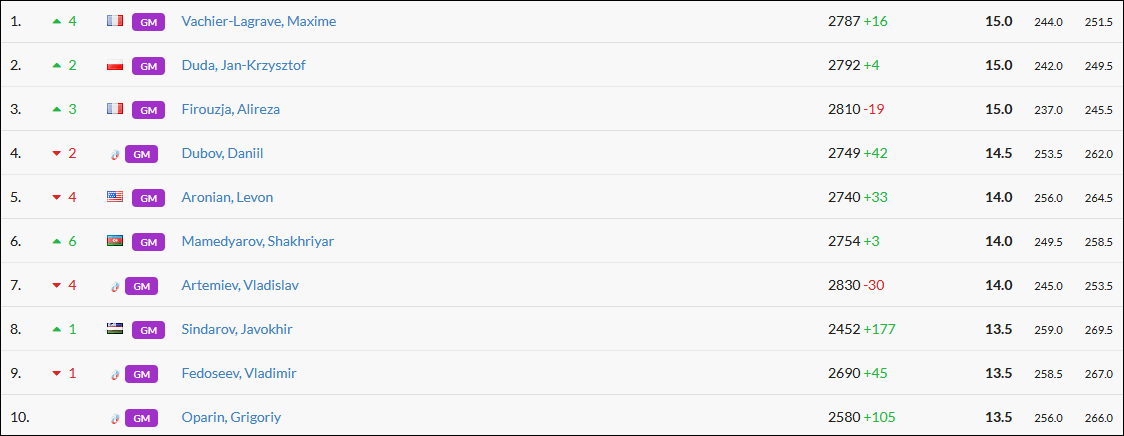
Task: Select Aronian, Levon name link
Action: [227, 197]
